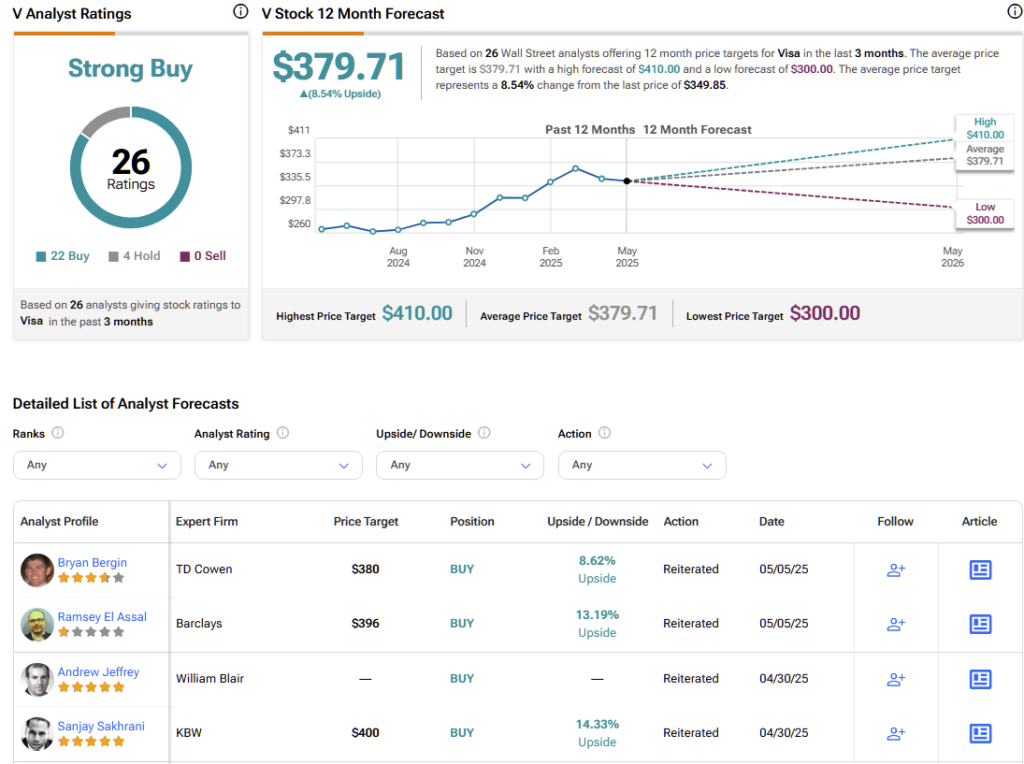The width and height of the screenshot is (1024, 764).
Task: Click 14.33% Upside in KBW row
Action: click(x=597, y=733)
